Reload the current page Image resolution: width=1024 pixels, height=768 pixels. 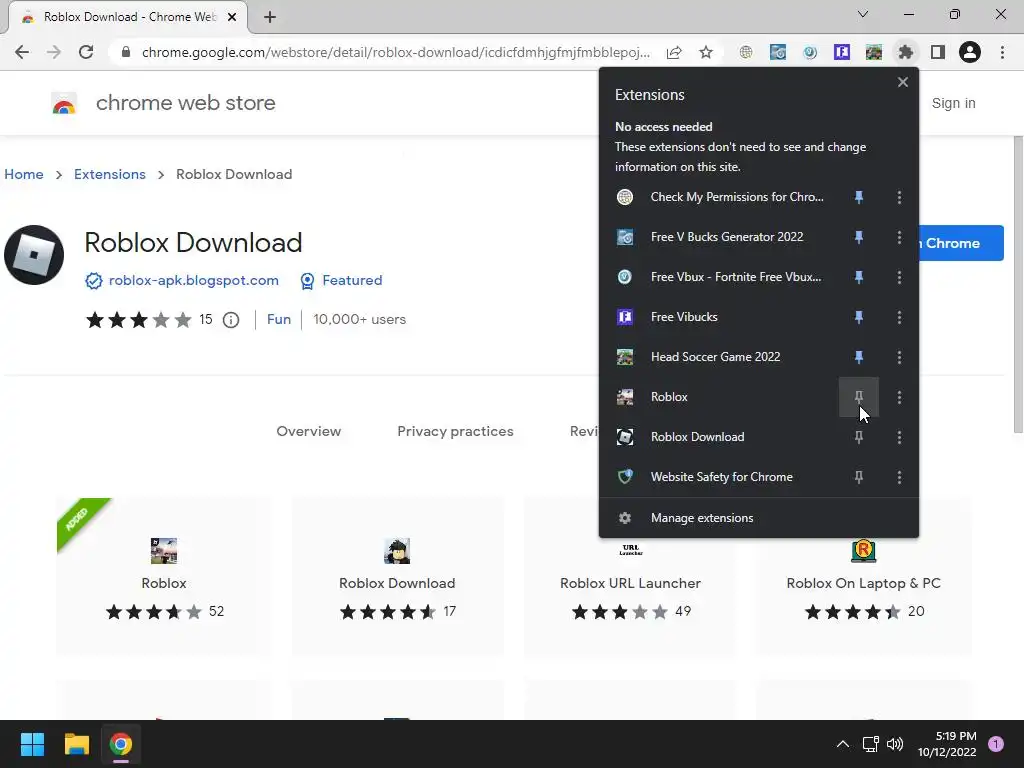coord(86,52)
